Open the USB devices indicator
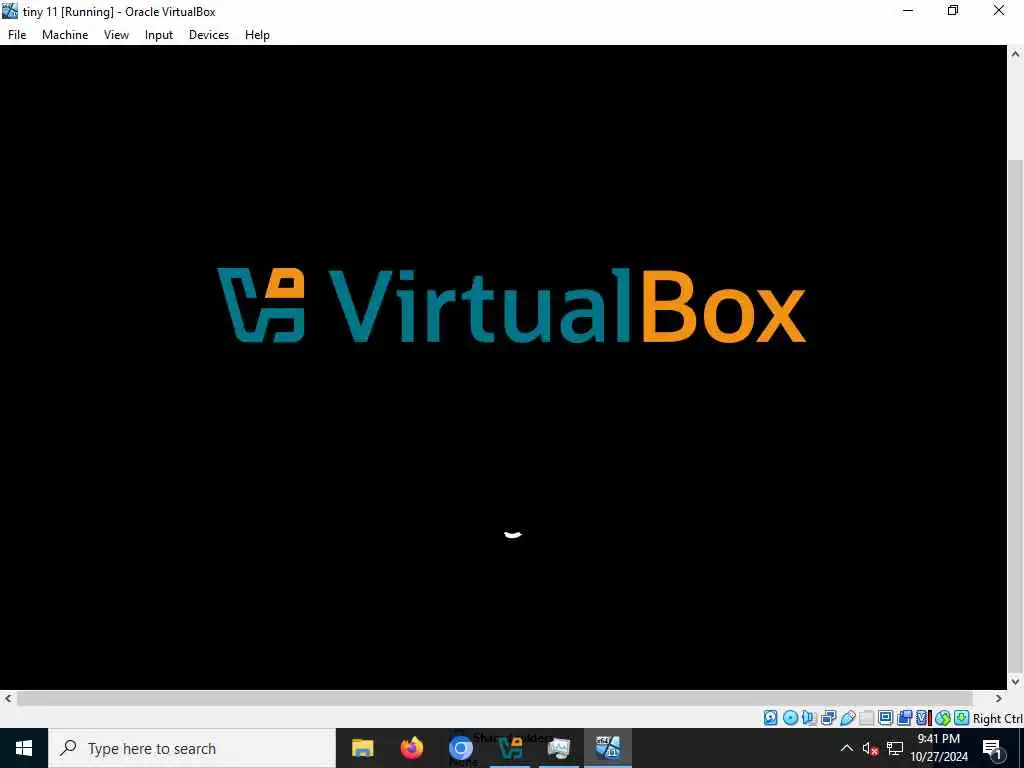Viewport: 1024px width, 768px height. tap(848, 718)
